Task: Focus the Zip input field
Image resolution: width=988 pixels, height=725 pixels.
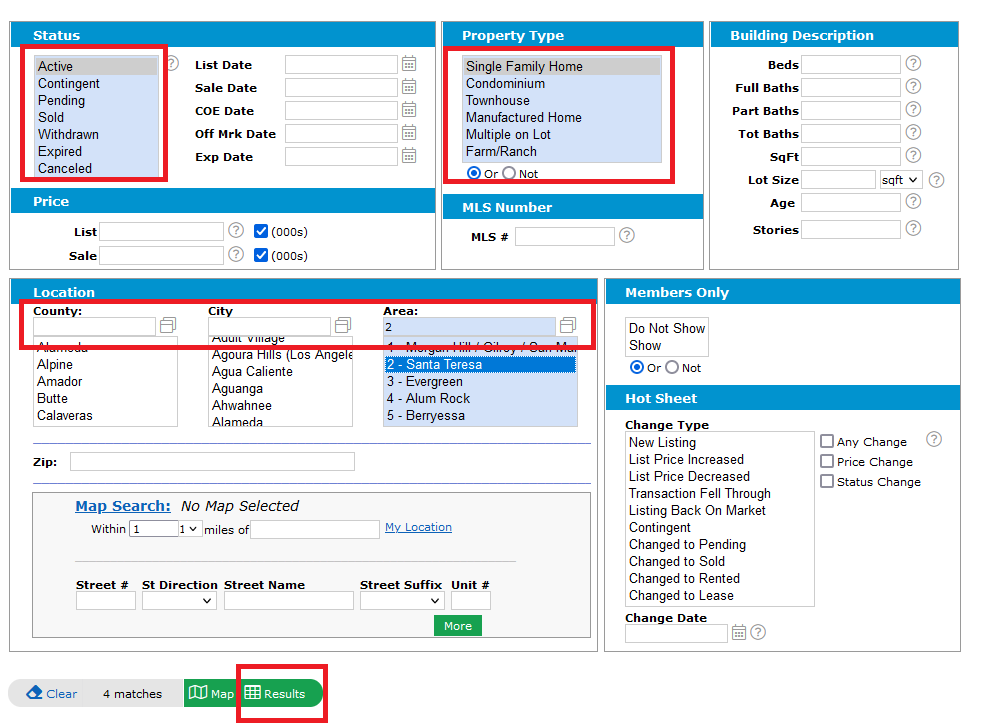Action: [x=212, y=462]
